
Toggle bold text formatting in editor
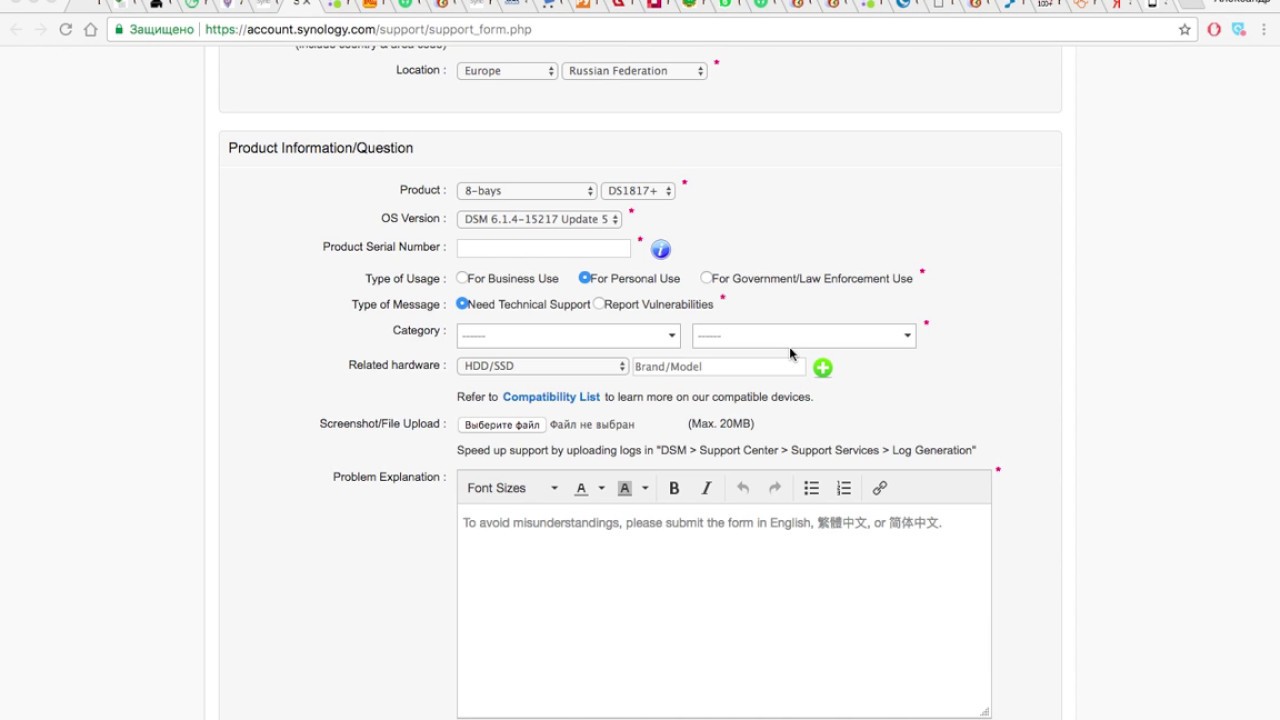[674, 488]
